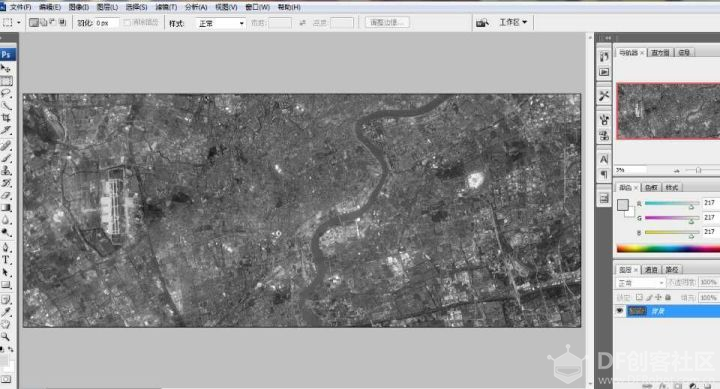Select the Eyedropper tool

[x=6, y=312]
